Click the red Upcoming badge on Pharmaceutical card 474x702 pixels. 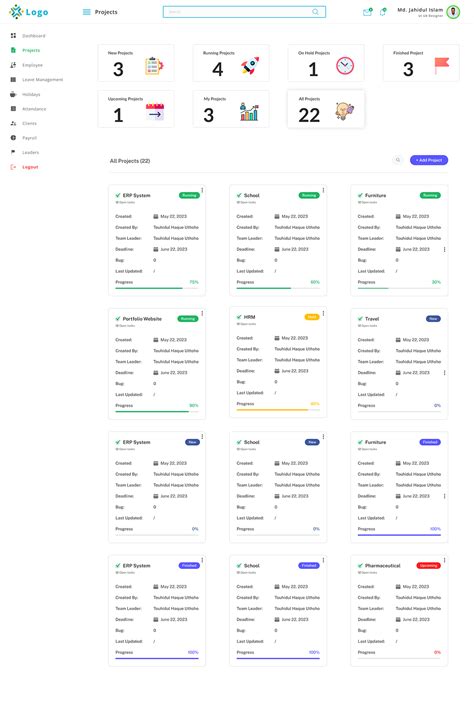coord(428,565)
